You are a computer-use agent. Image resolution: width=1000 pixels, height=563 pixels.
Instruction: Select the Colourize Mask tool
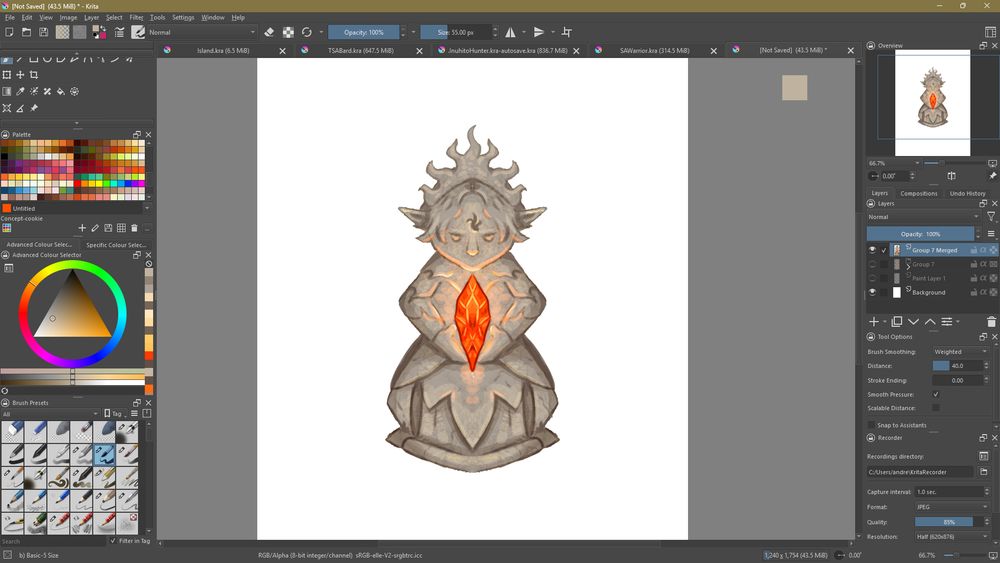click(x=34, y=91)
